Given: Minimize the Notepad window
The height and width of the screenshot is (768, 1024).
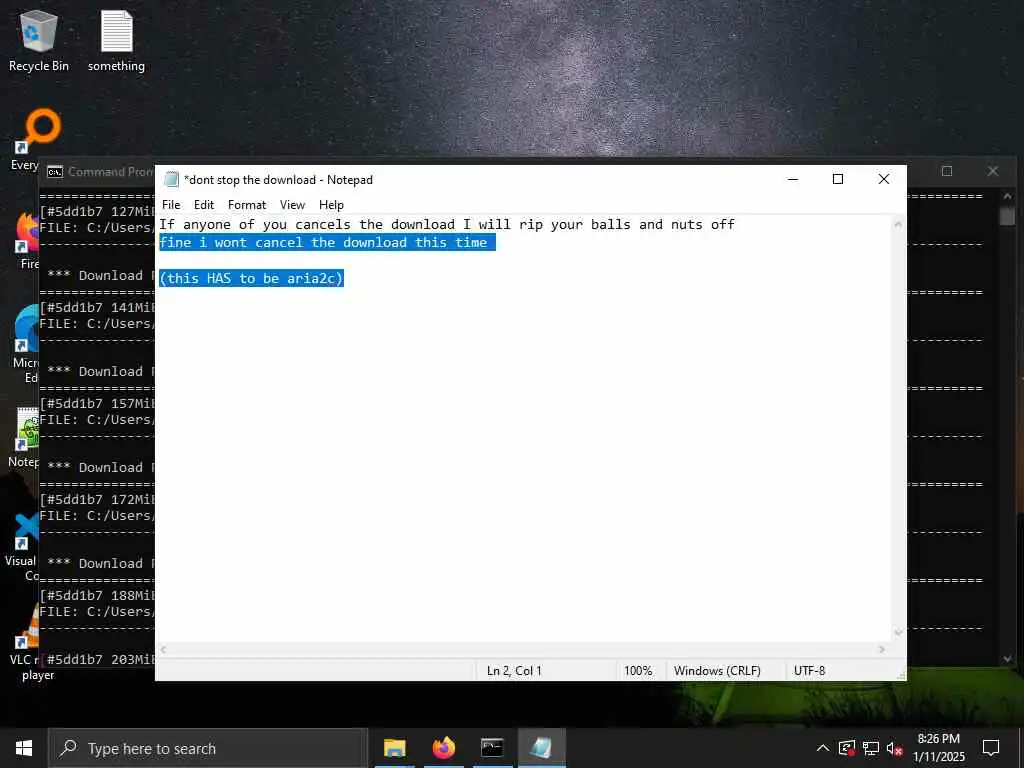Looking at the screenshot, I should (793, 179).
